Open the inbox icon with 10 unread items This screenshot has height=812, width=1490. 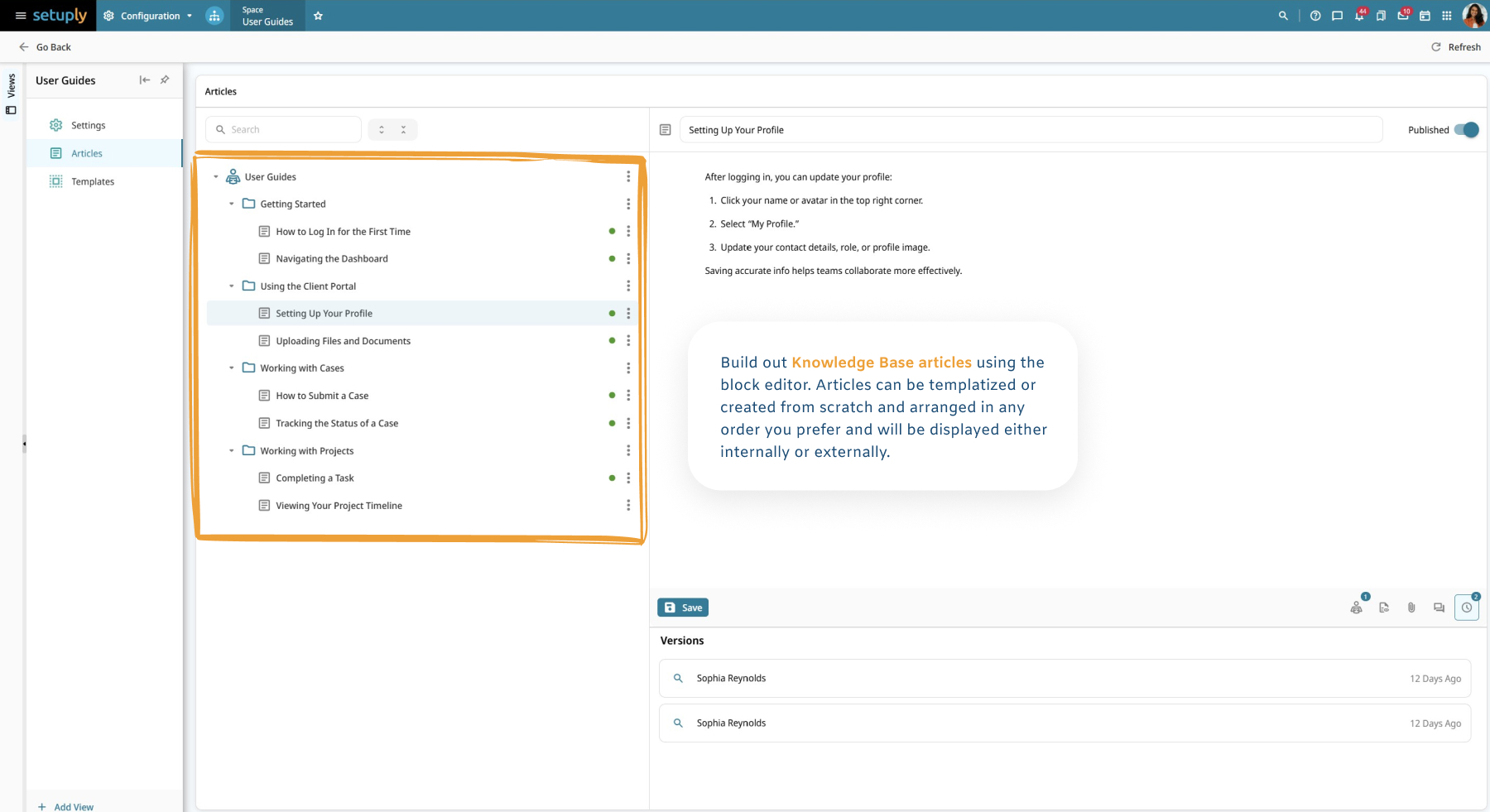click(1403, 16)
